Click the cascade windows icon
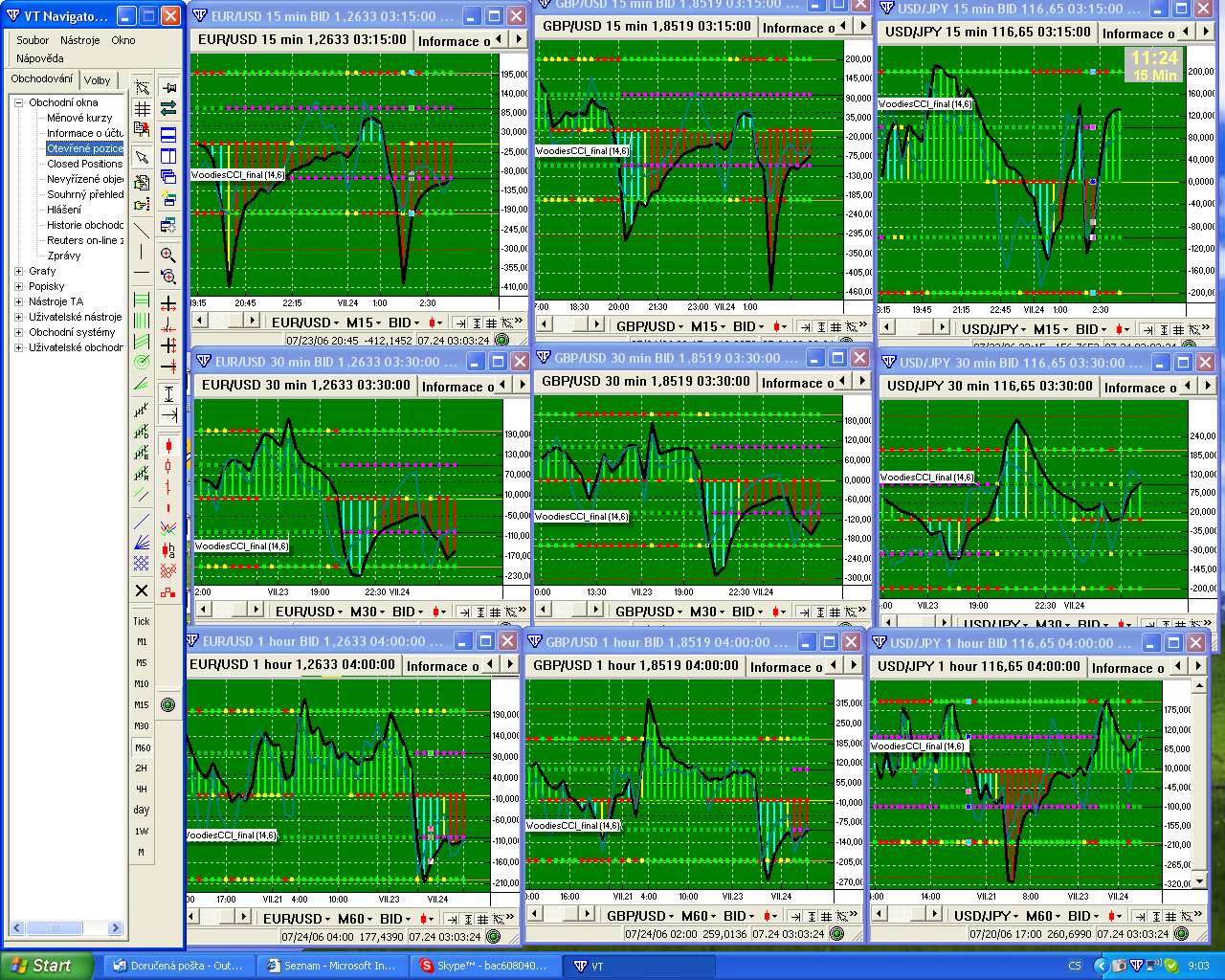Viewport: 1225px width, 980px height. 168,177
